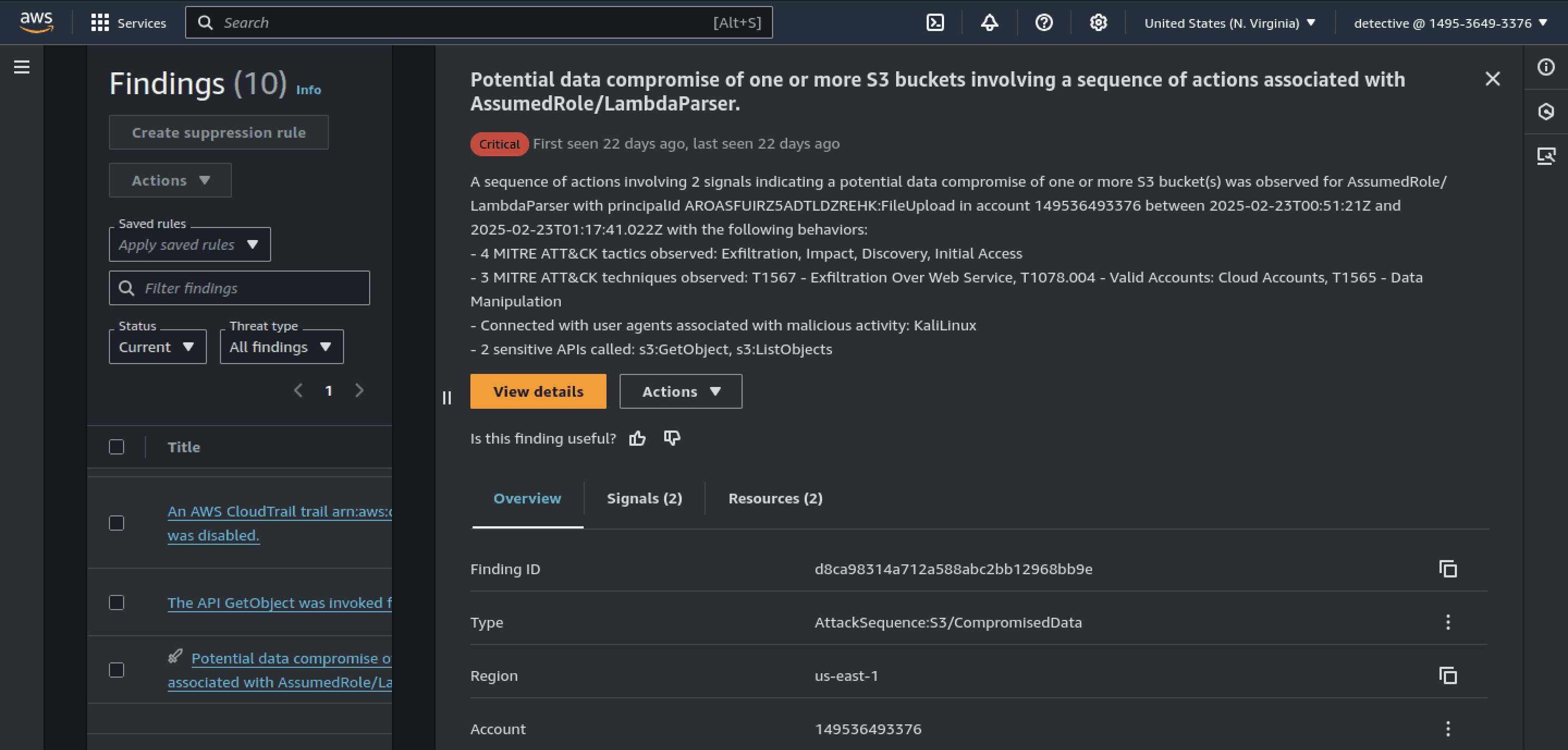The width and height of the screenshot is (1568, 750).
Task: Expand the Status Current dropdown
Action: point(158,347)
